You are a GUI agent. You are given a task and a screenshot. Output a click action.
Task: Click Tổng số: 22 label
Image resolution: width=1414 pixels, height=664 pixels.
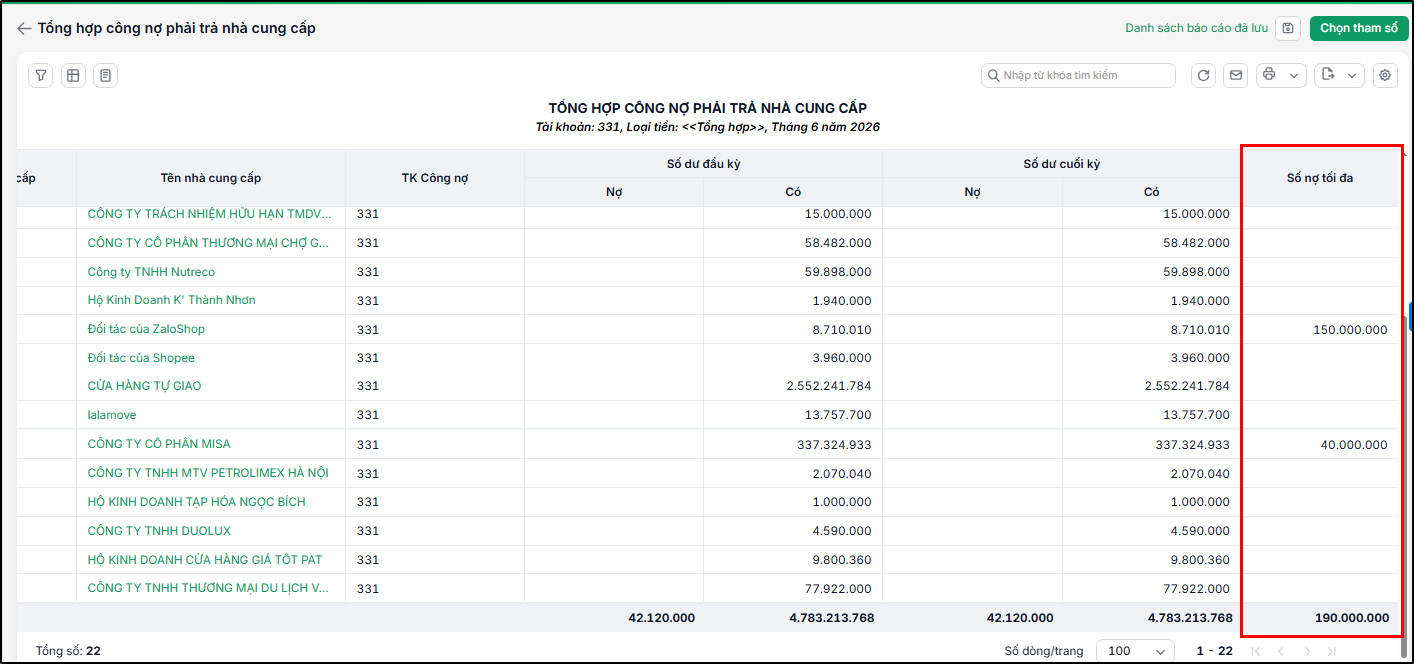(68, 651)
